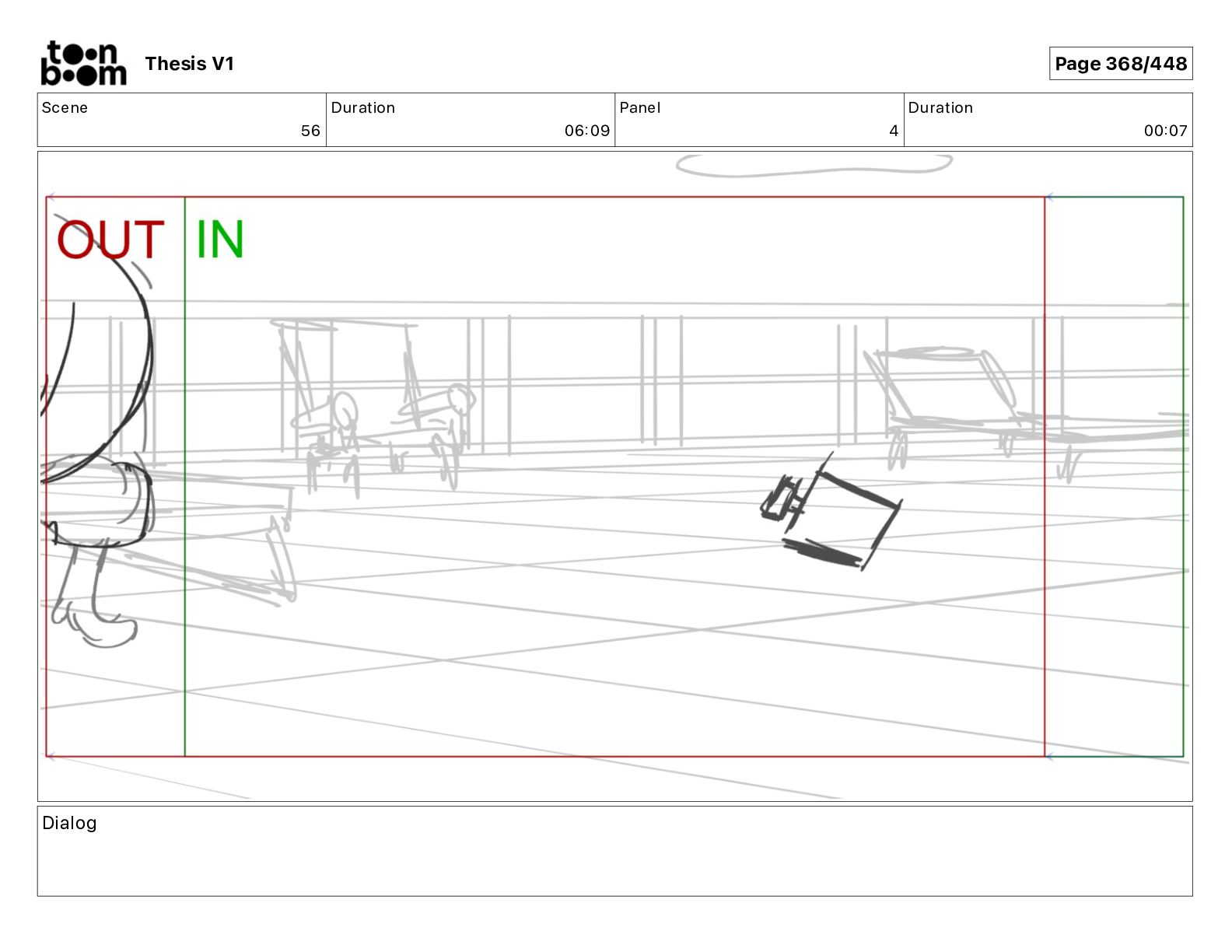Click the 'Page 368/448' page indicator
The image size is (1232, 952).
(x=1120, y=64)
